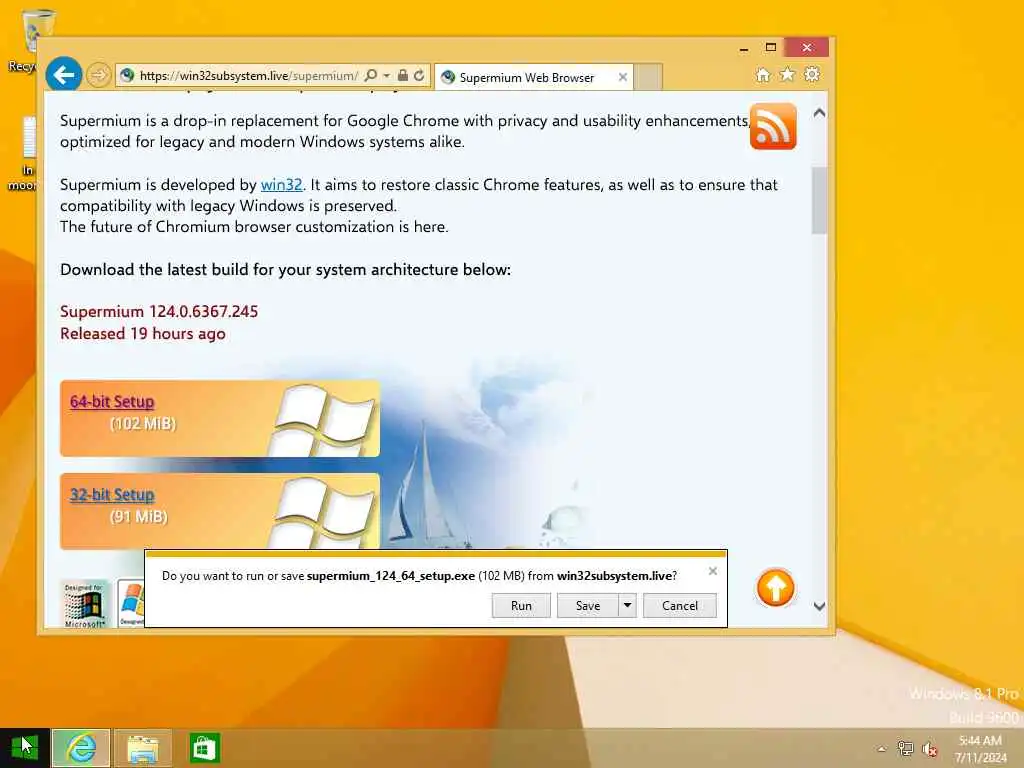This screenshot has width=1024, height=768.
Task: Cancel the download prompt
Action: click(x=680, y=605)
